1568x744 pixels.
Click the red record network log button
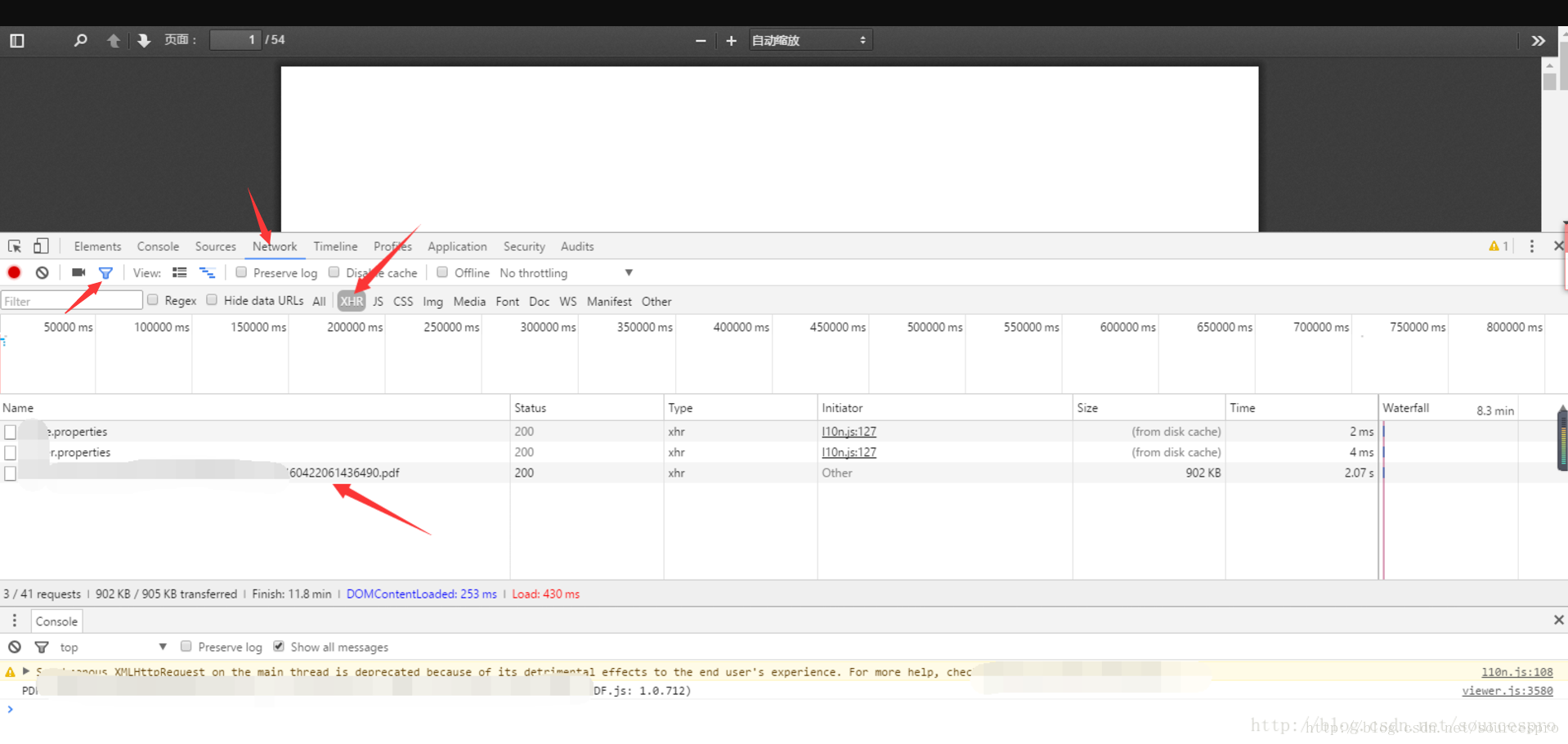click(x=14, y=272)
